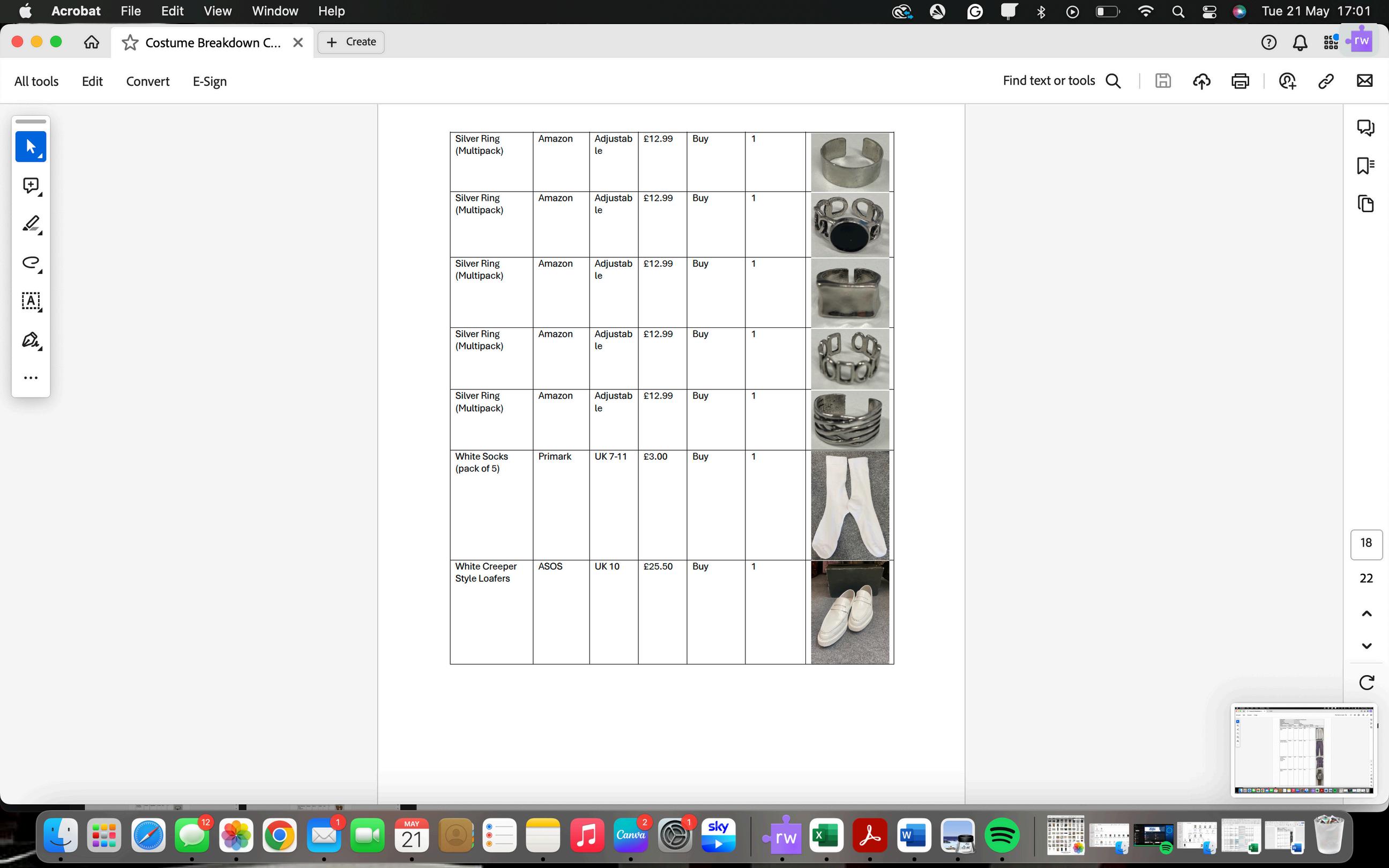
Task: Open All tools panel
Action: coord(36,81)
